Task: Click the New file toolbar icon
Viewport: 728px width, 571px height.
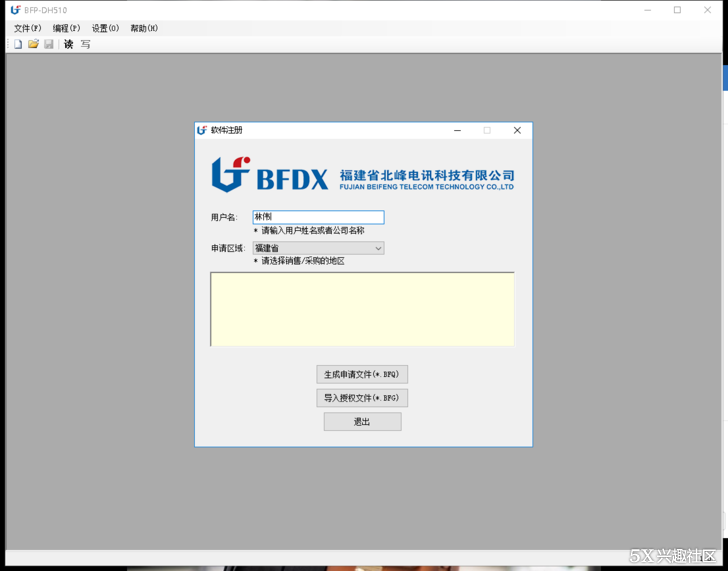Action: (x=18, y=44)
